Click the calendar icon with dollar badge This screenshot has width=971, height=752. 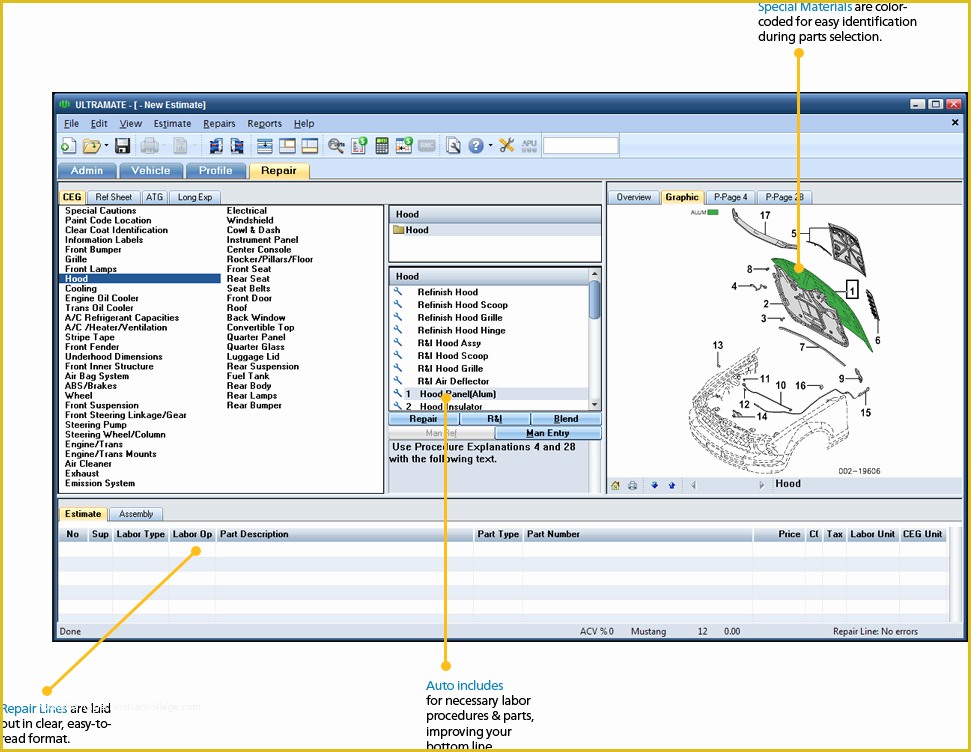point(404,146)
